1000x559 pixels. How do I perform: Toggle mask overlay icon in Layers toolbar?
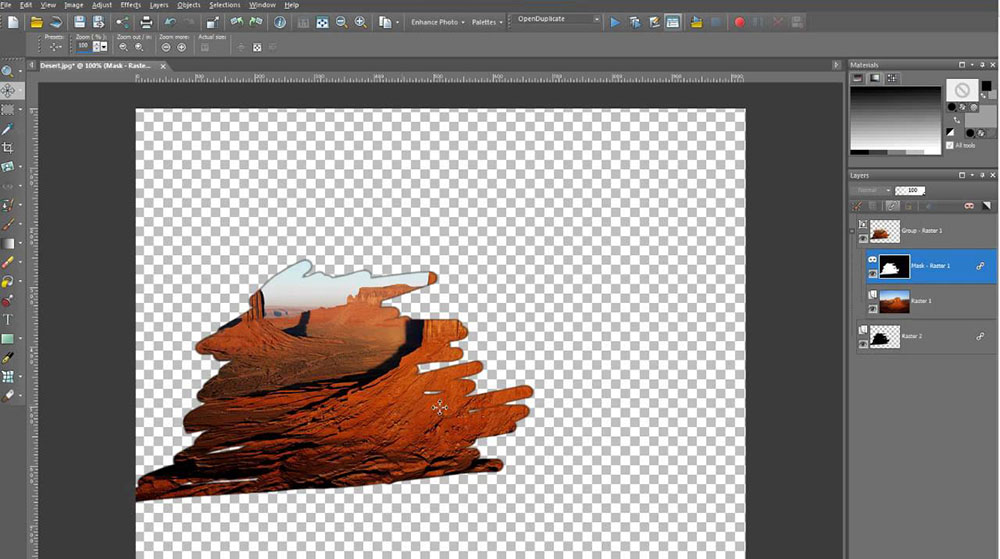click(969, 206)
